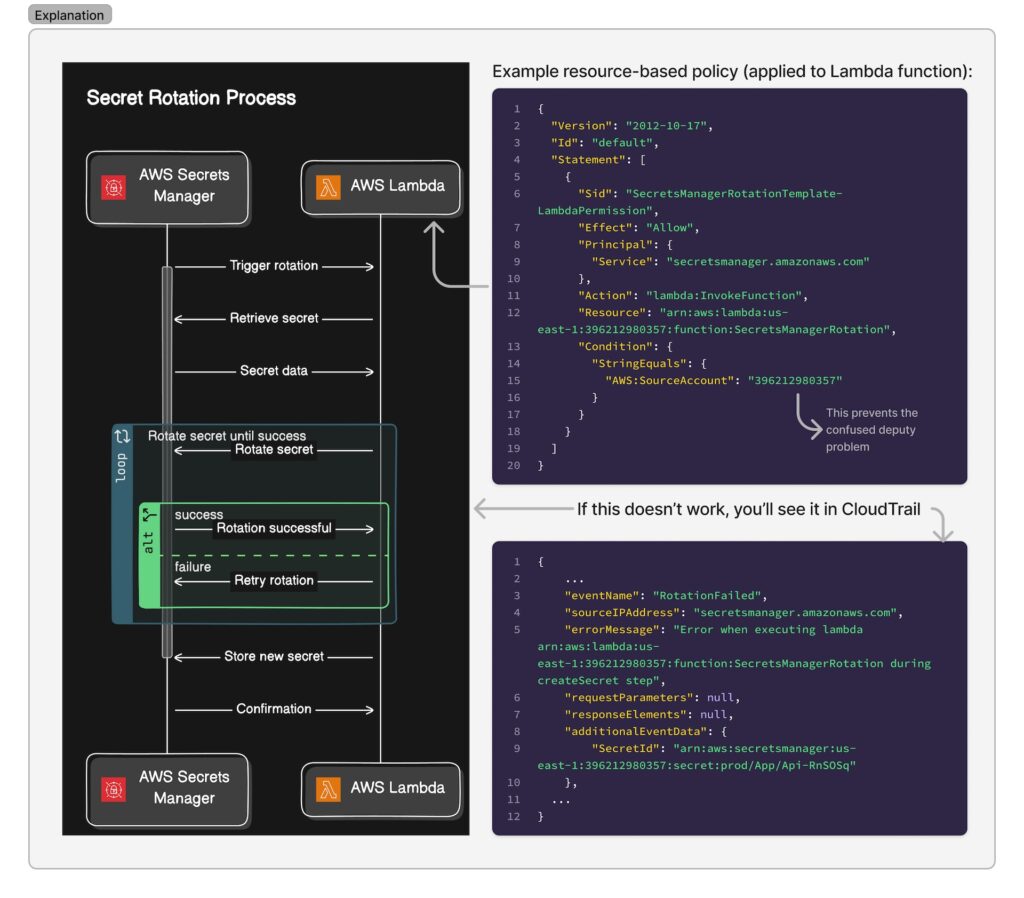Select the 'Secret data' message label
The height and width of the screenshot is (898, 1024).
pyautogui.click(x=274, y=370)
